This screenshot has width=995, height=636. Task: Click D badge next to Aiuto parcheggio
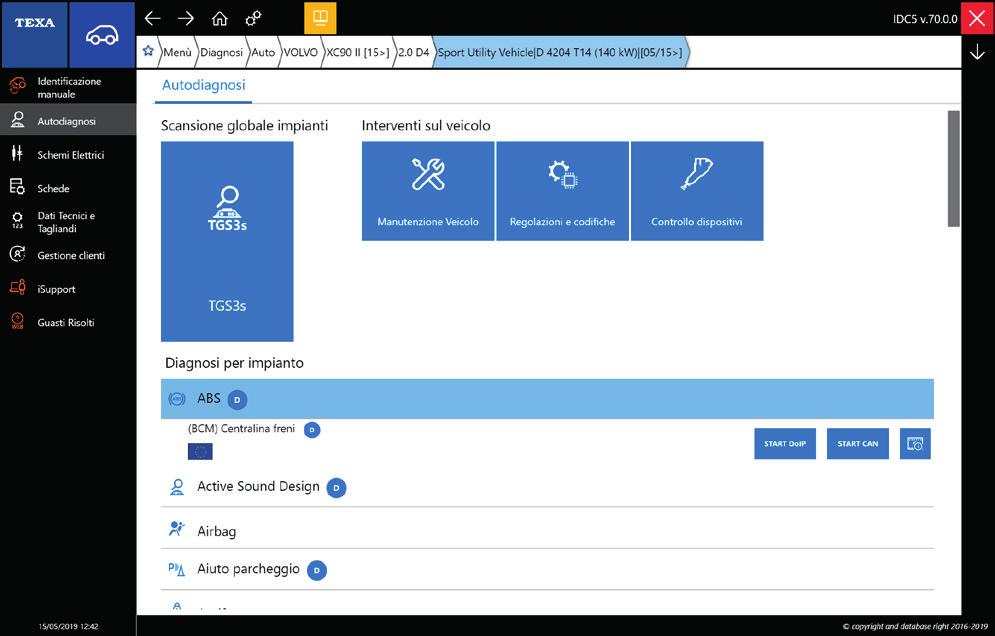[317, 571]
